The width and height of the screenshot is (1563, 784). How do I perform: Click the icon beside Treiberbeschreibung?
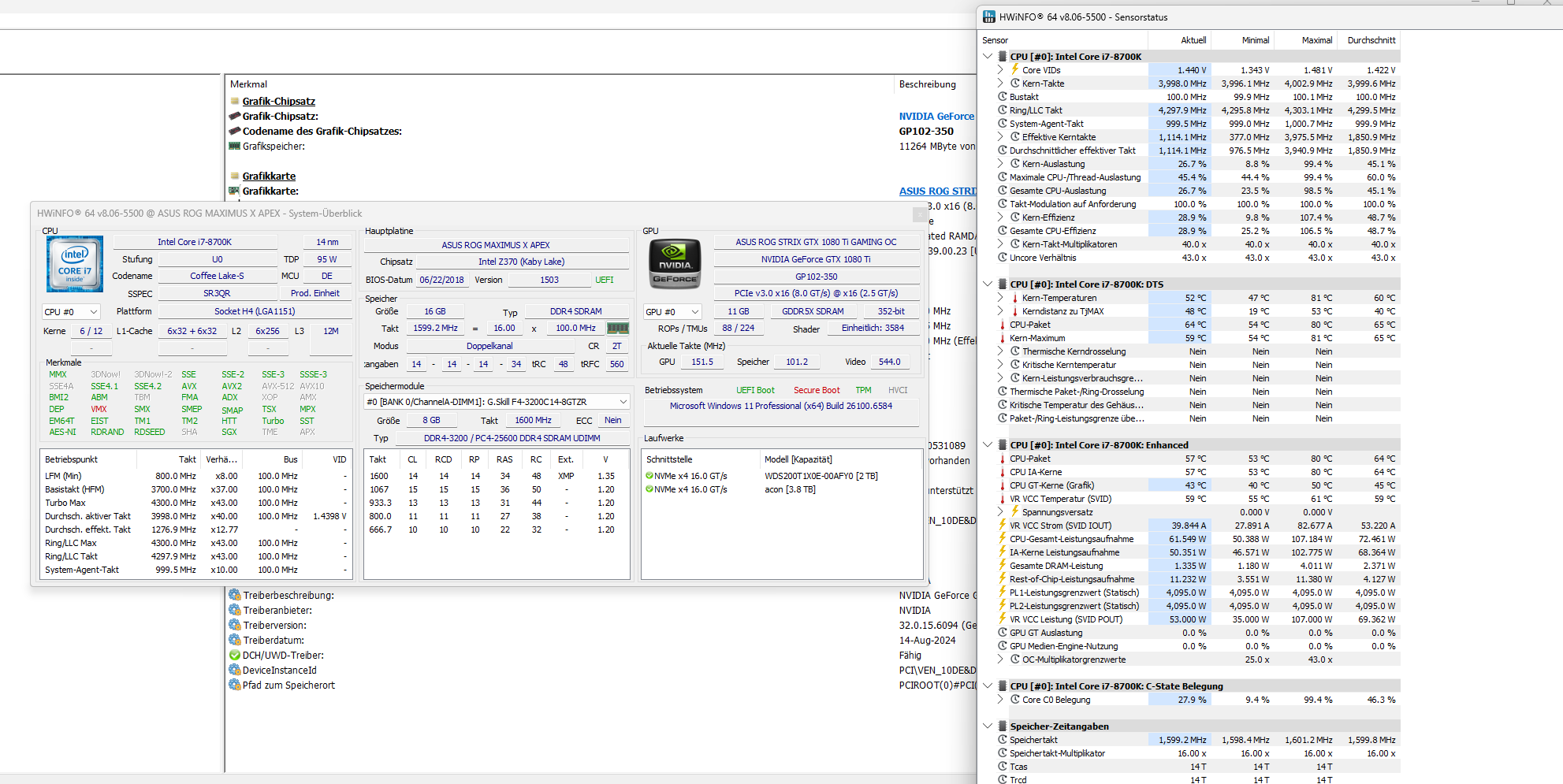point(235,596)
